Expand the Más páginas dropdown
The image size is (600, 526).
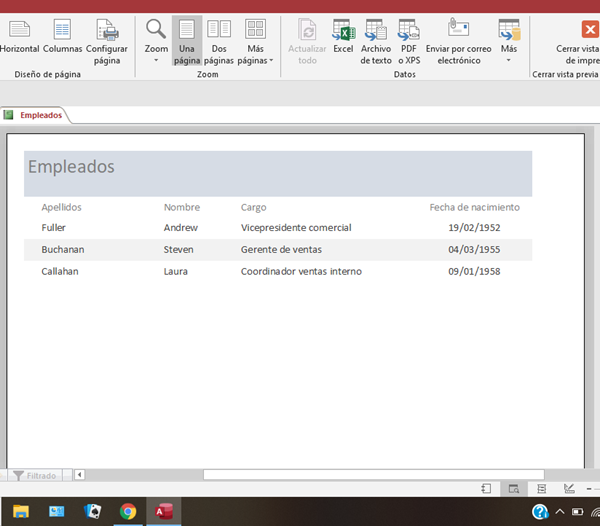coord(256,59)
